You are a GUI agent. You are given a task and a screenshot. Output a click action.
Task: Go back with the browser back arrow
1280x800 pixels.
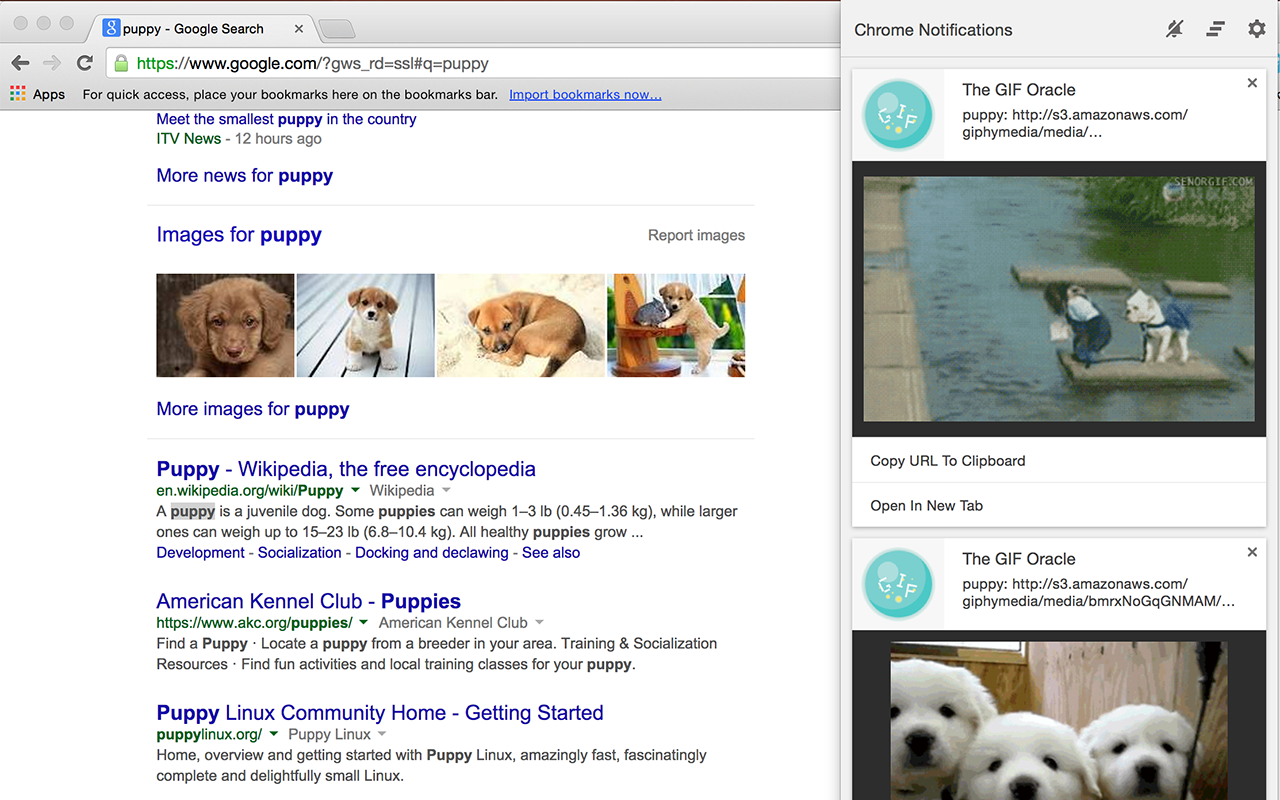pos(20,63)
